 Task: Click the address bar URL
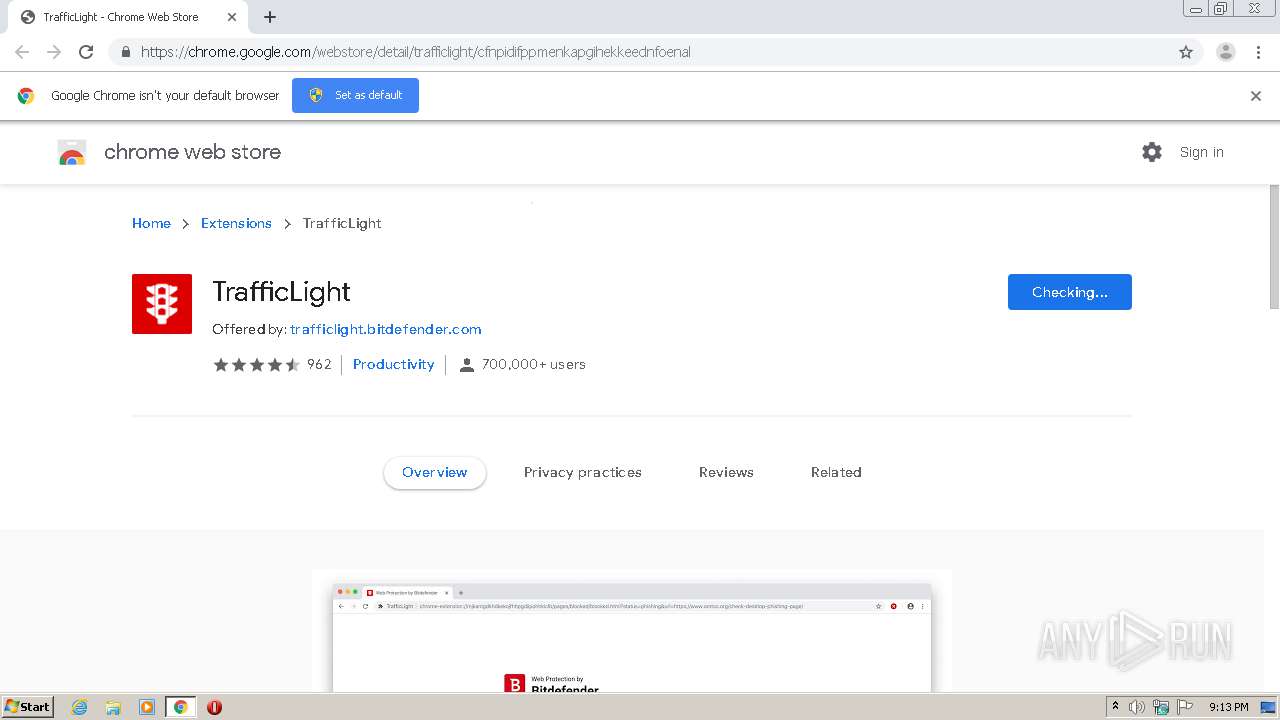415,52
